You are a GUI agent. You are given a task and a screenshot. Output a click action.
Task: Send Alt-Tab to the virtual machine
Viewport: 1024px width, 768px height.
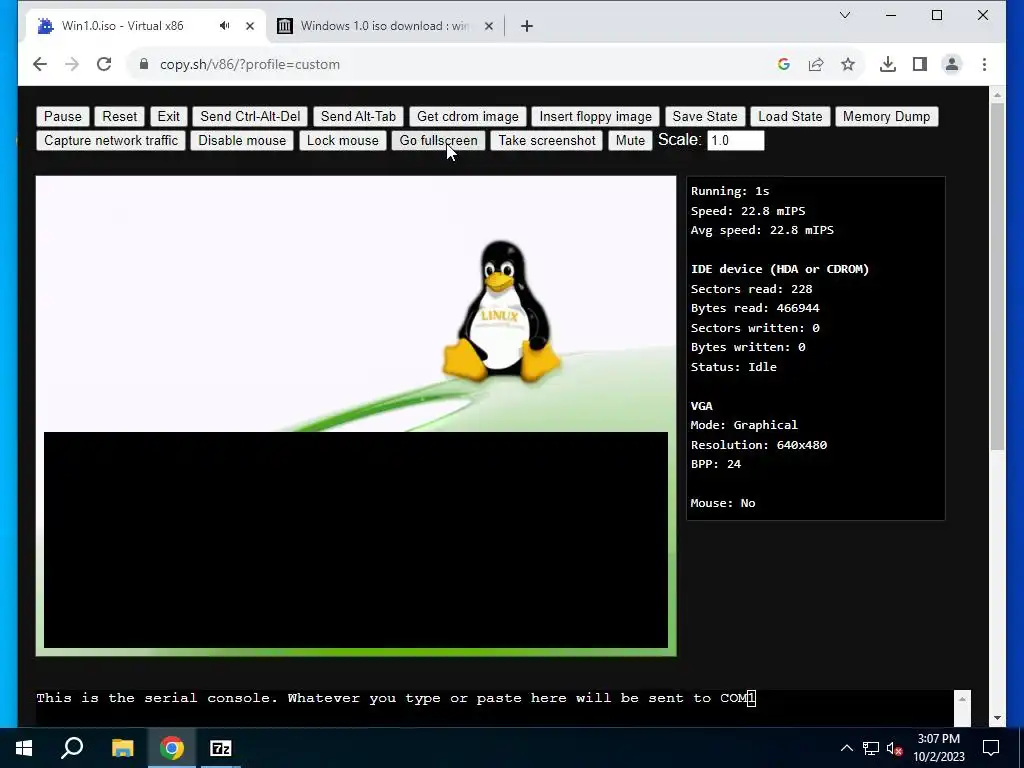(x=358, y=116)
